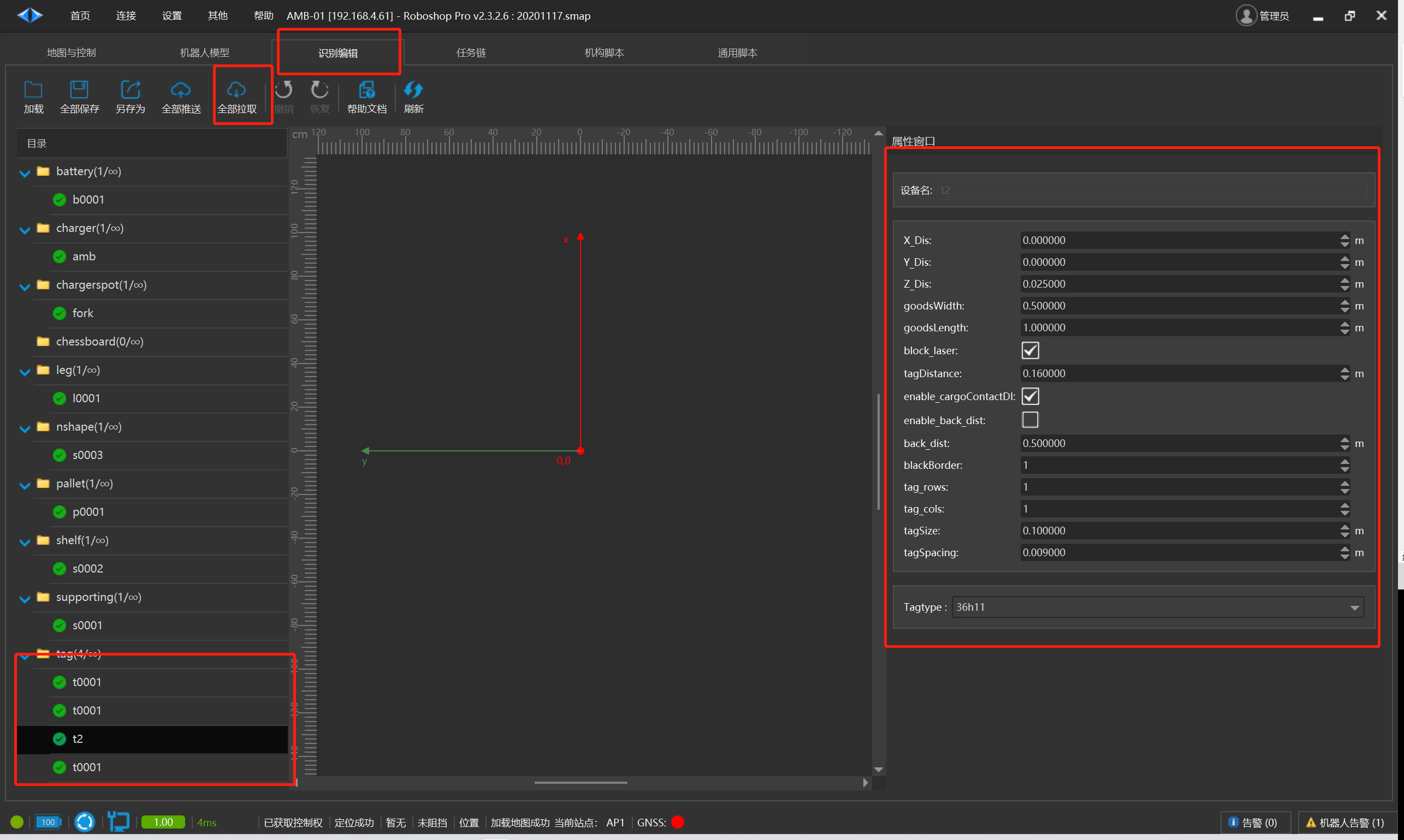
Task: Click the 另存为 save-as icon
Action: click(x=131, y=91)
